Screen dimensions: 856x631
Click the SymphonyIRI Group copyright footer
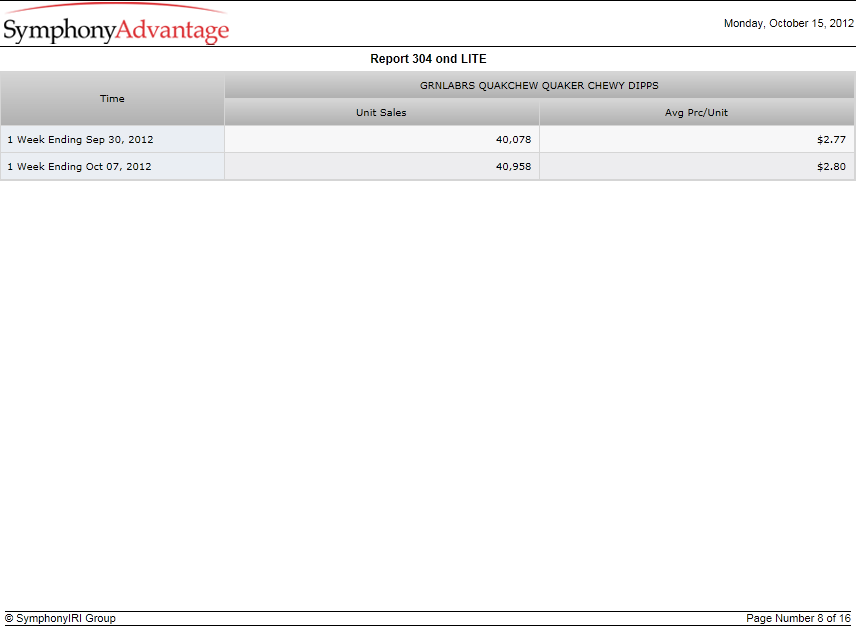[61, 618]
